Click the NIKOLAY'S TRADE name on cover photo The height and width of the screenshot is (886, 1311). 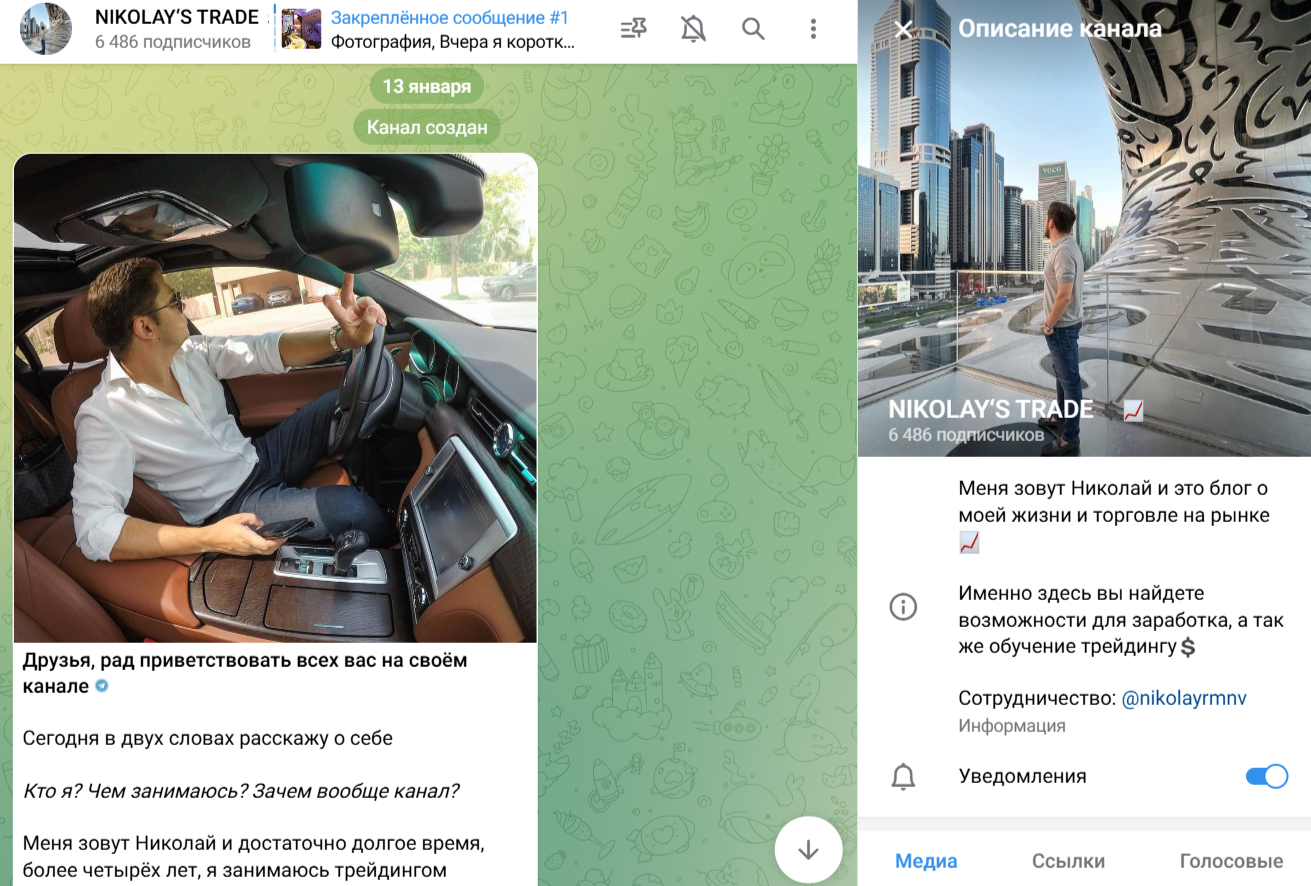pos(991,410)
